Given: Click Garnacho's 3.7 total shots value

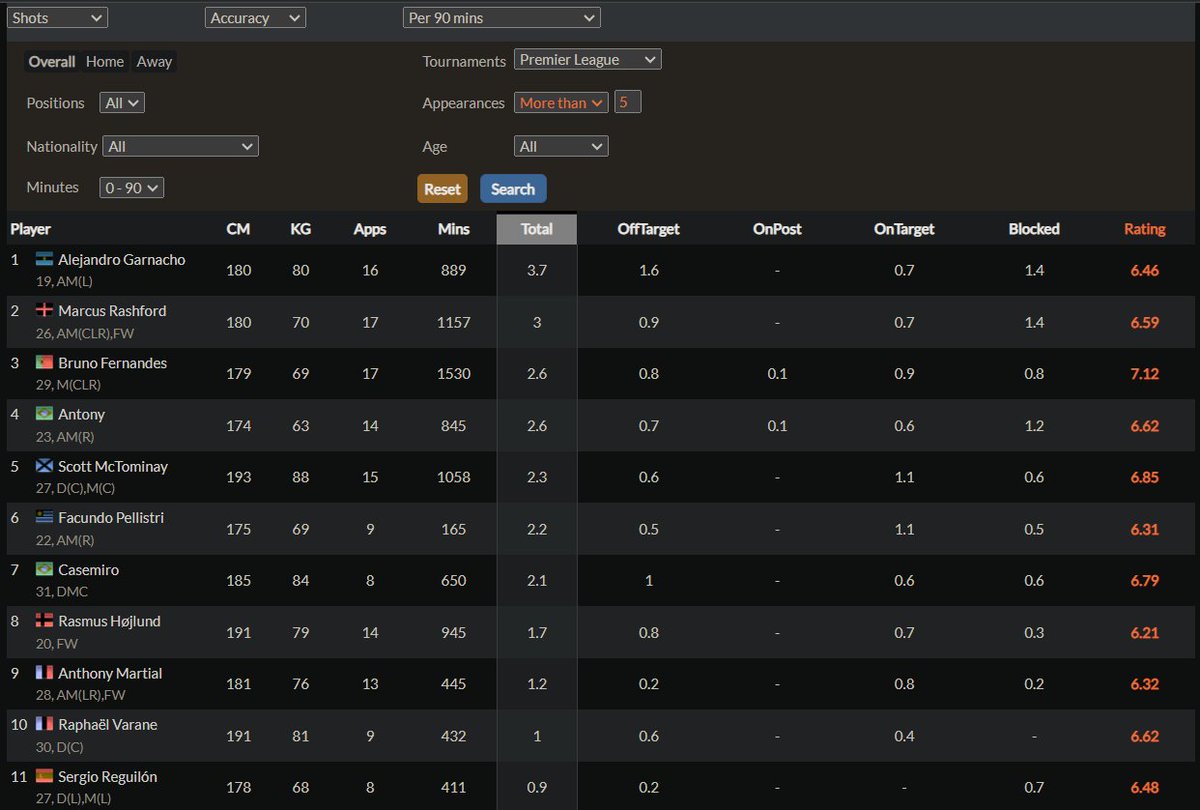Looking at the screenshot, I should pos(537,271).
